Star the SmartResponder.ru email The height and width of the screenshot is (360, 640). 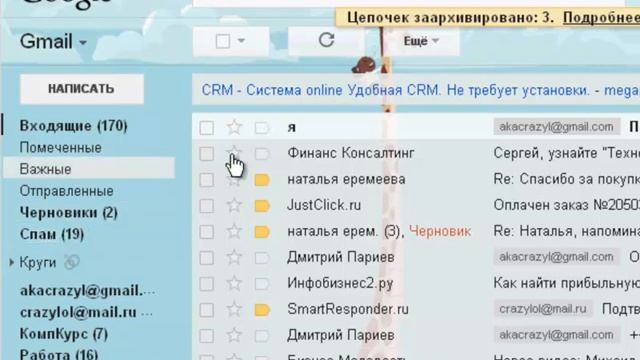234,309
